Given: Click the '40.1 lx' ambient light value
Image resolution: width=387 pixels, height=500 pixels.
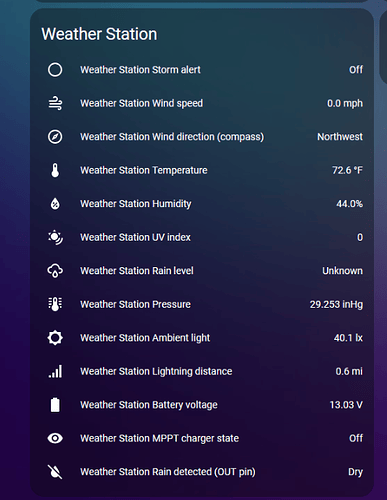Looking at the screenshot, I should [348, 338].
